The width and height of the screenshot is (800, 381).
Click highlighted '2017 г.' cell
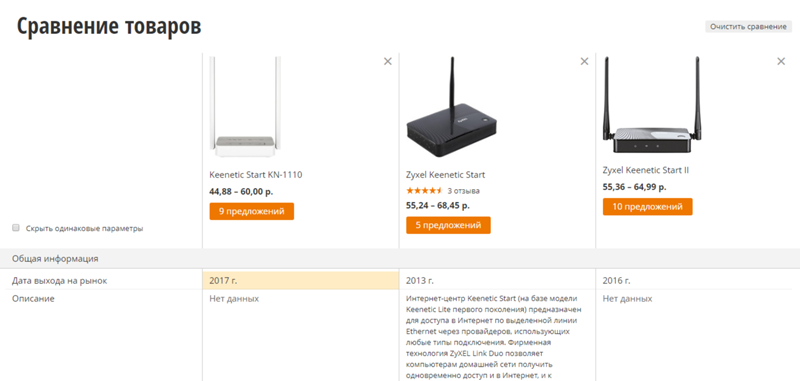(x=301, y=281)
